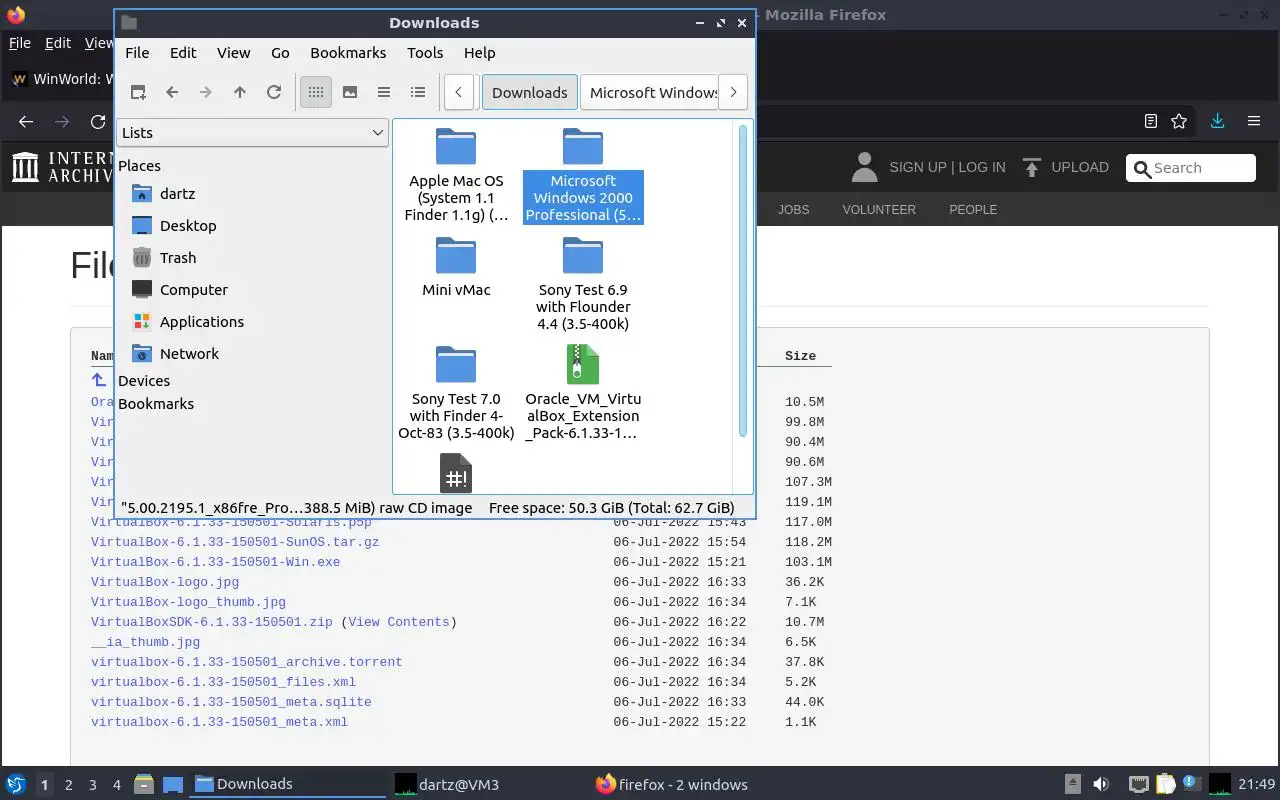The width and height of the screenshot is (1280, 800).
Task: Open the Lists side pane dropdown
Action: [252, 132]
